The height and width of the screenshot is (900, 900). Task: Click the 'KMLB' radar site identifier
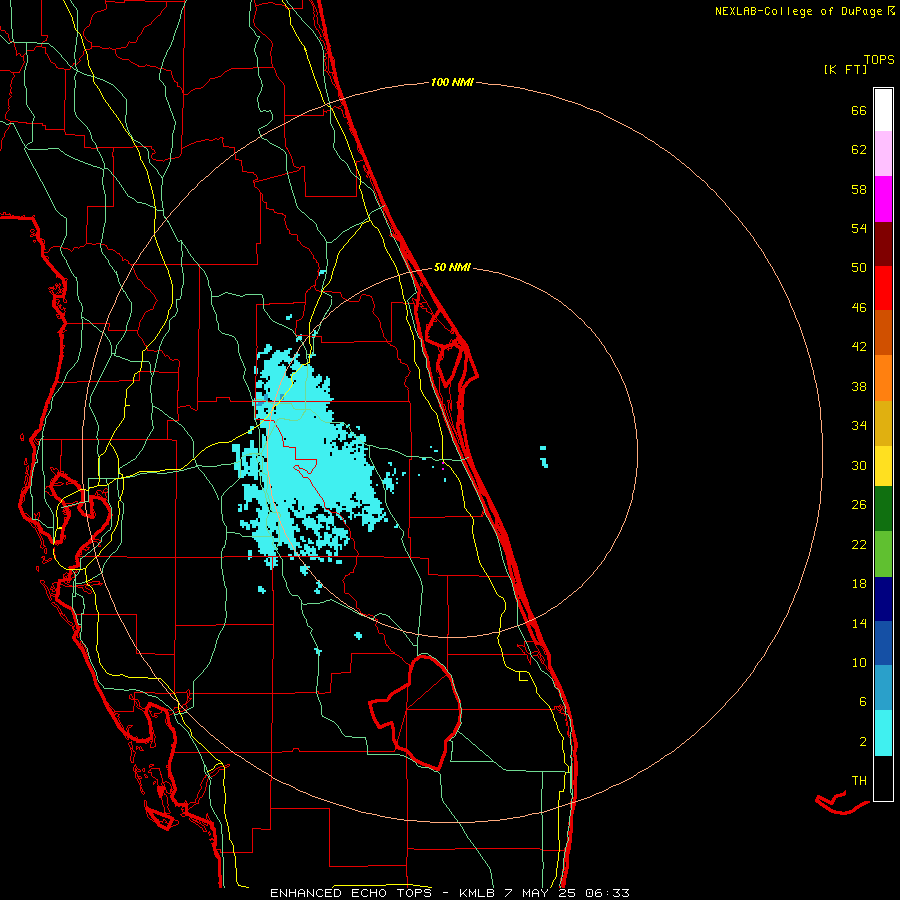pos(477,893)
